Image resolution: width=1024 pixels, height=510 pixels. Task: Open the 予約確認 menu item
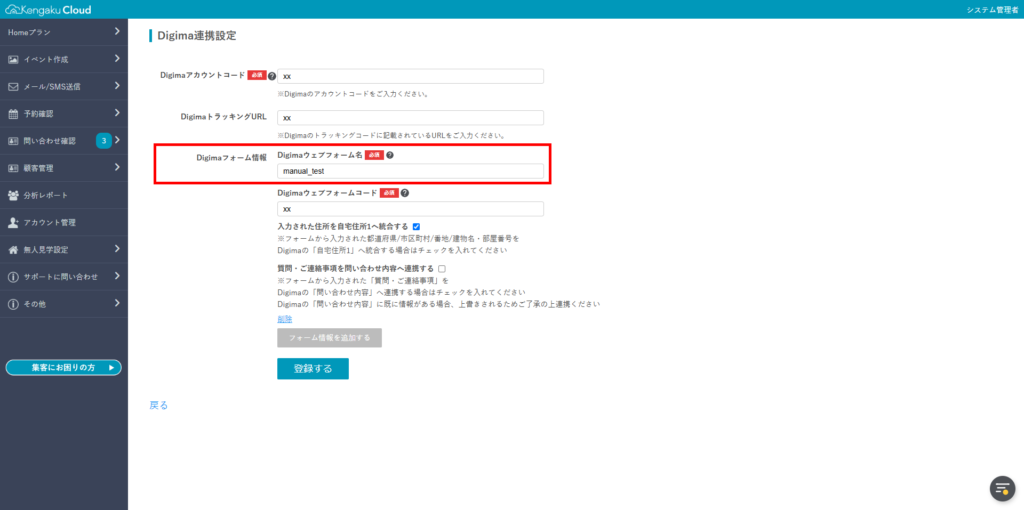tap(64, 114)
